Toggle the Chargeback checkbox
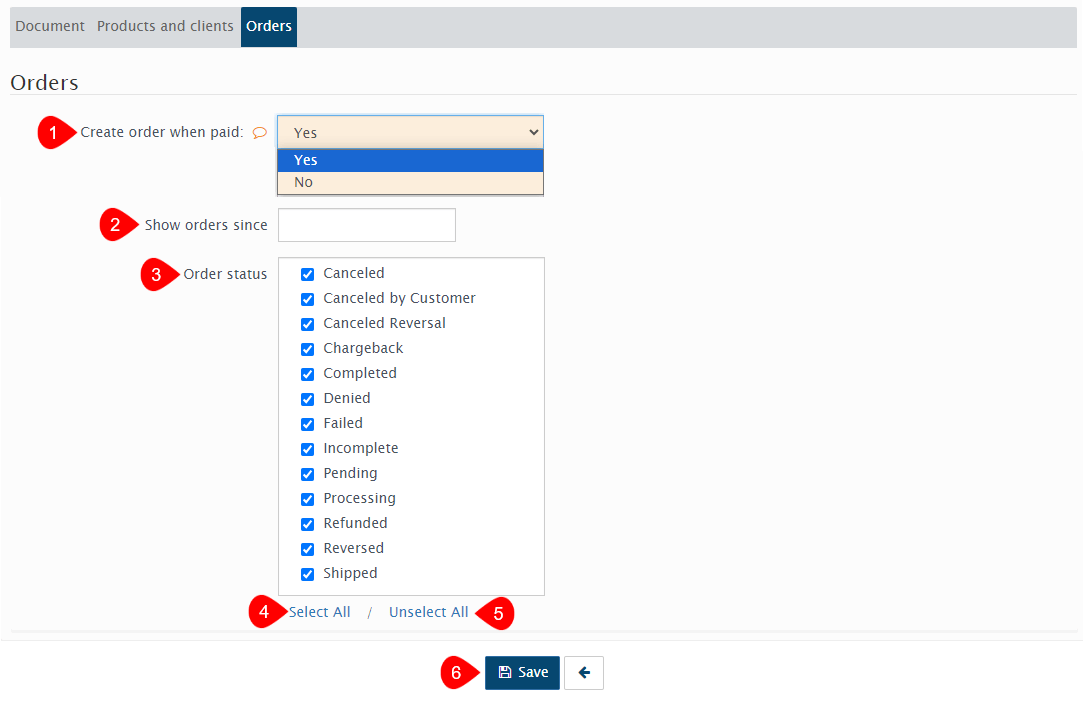This screenshot has width=1083, height=704. click(x=308, y=349)
